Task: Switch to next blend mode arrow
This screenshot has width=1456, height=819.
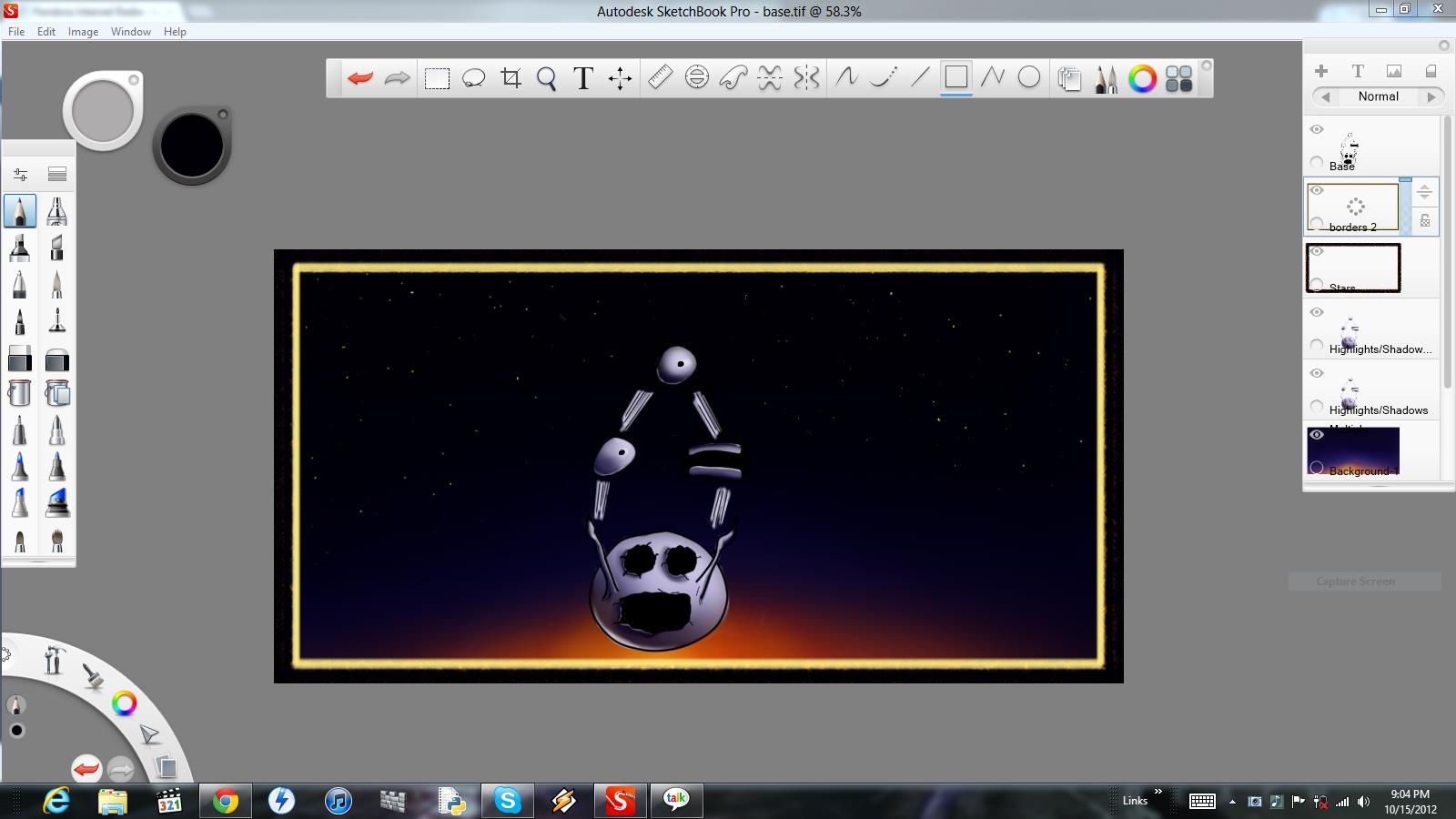Action: [1431, 96]
